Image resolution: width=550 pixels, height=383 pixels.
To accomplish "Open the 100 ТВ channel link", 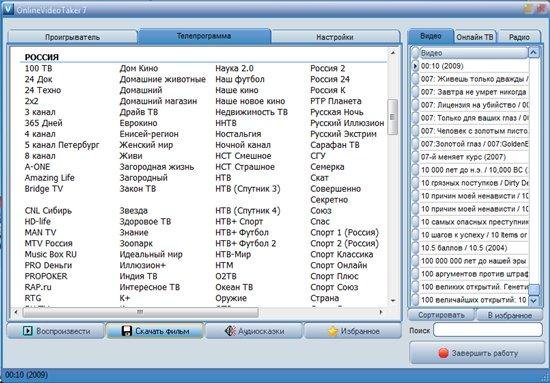I will tap(38, 68).
